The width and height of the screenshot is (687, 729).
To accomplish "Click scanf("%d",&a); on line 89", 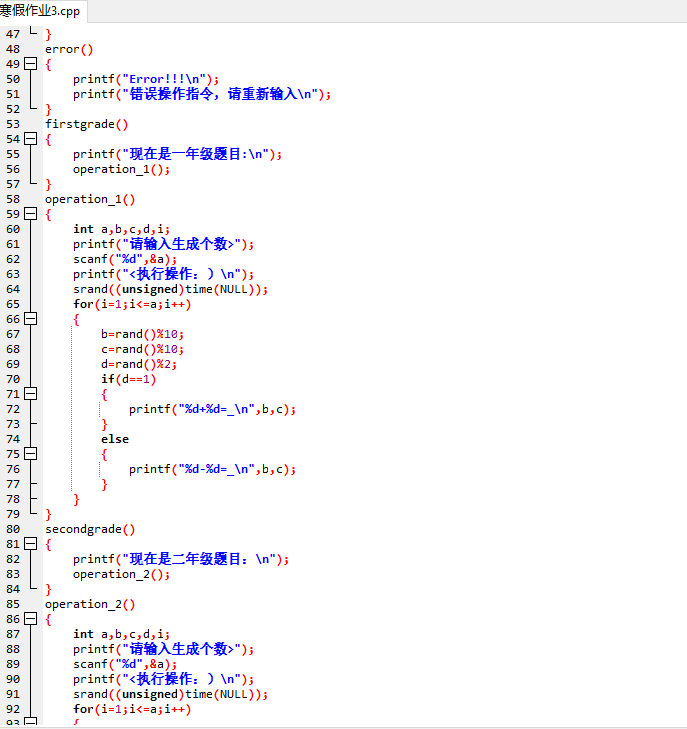I will [x=125, y=664].
